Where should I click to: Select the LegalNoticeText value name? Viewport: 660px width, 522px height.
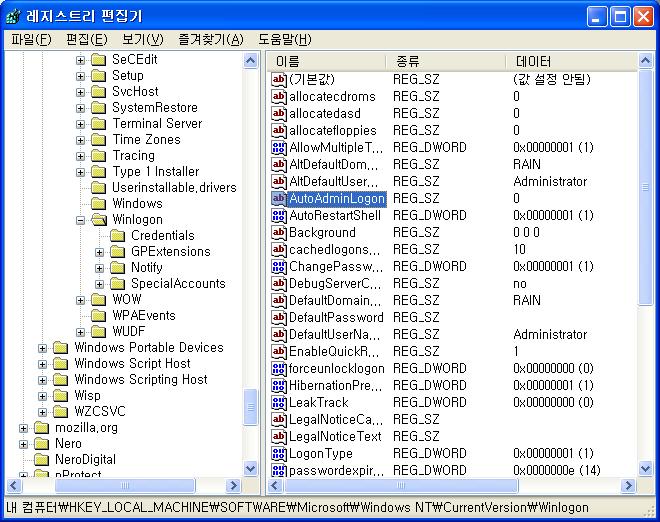click(x=335, y=437)
